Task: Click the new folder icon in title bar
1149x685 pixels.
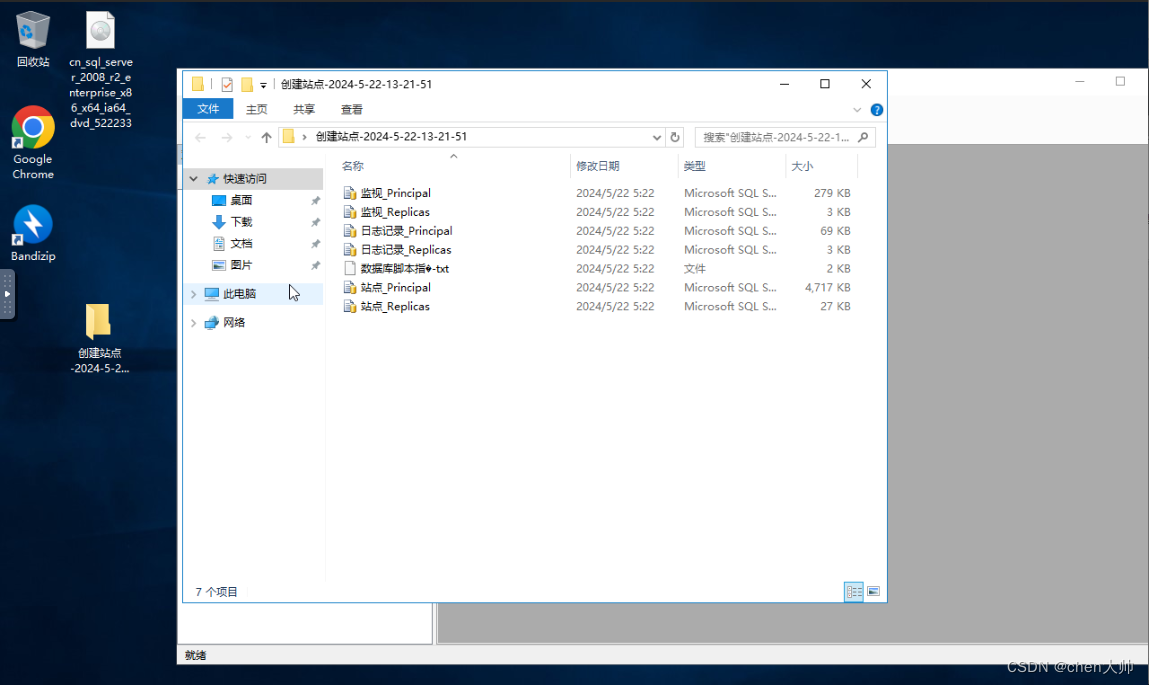Action: click(x=247, y=84)
